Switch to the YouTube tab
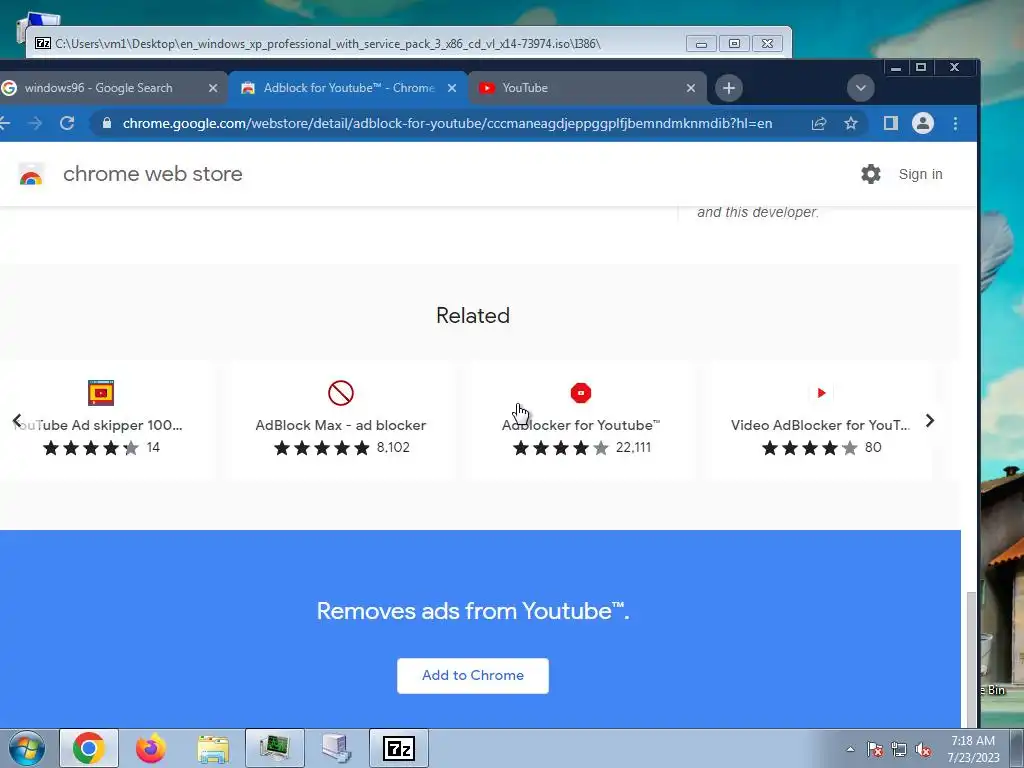1024x768 pixels. 588,88
